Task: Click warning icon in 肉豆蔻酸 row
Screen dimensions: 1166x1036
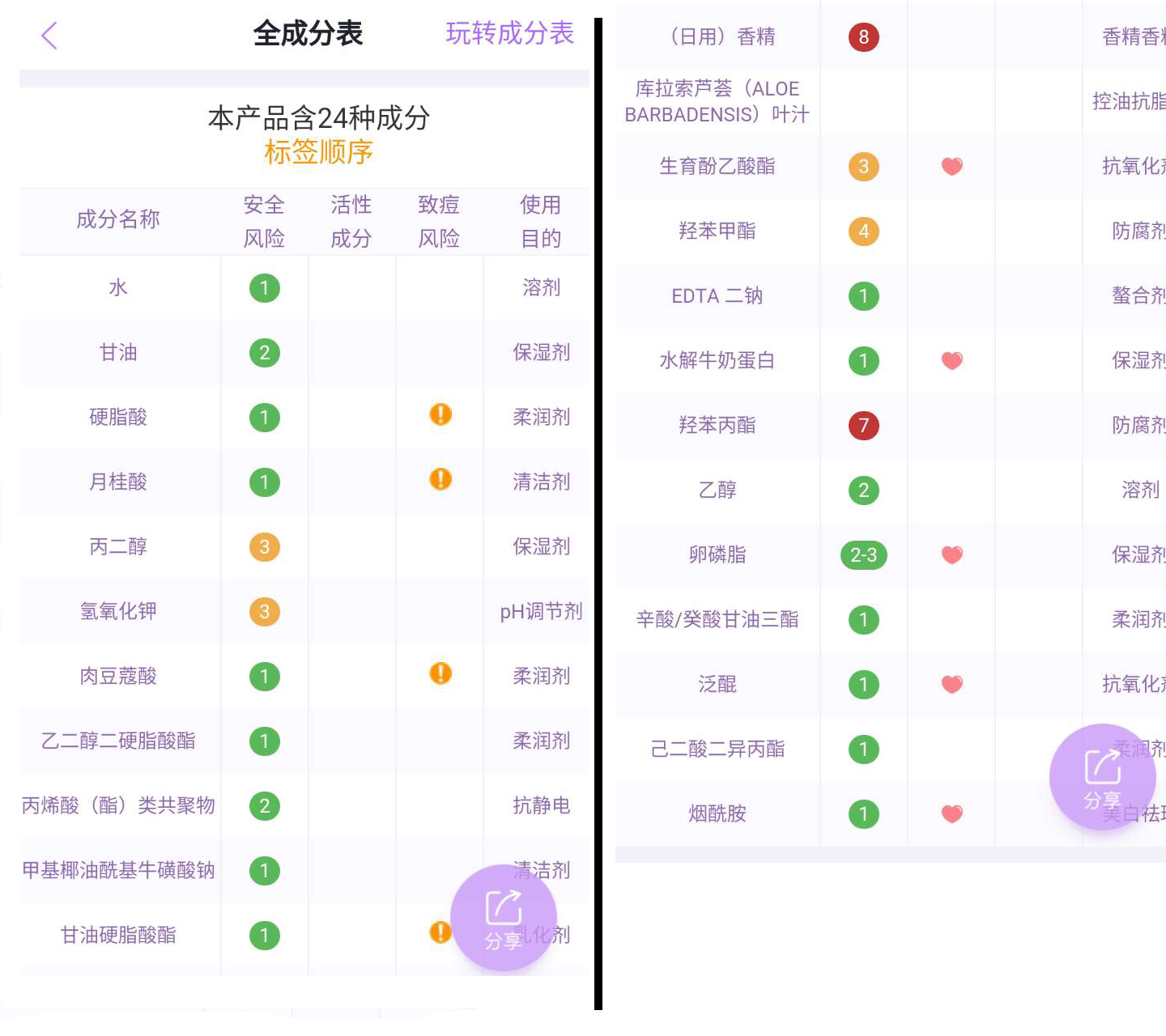Action: (x=439, y=673)
